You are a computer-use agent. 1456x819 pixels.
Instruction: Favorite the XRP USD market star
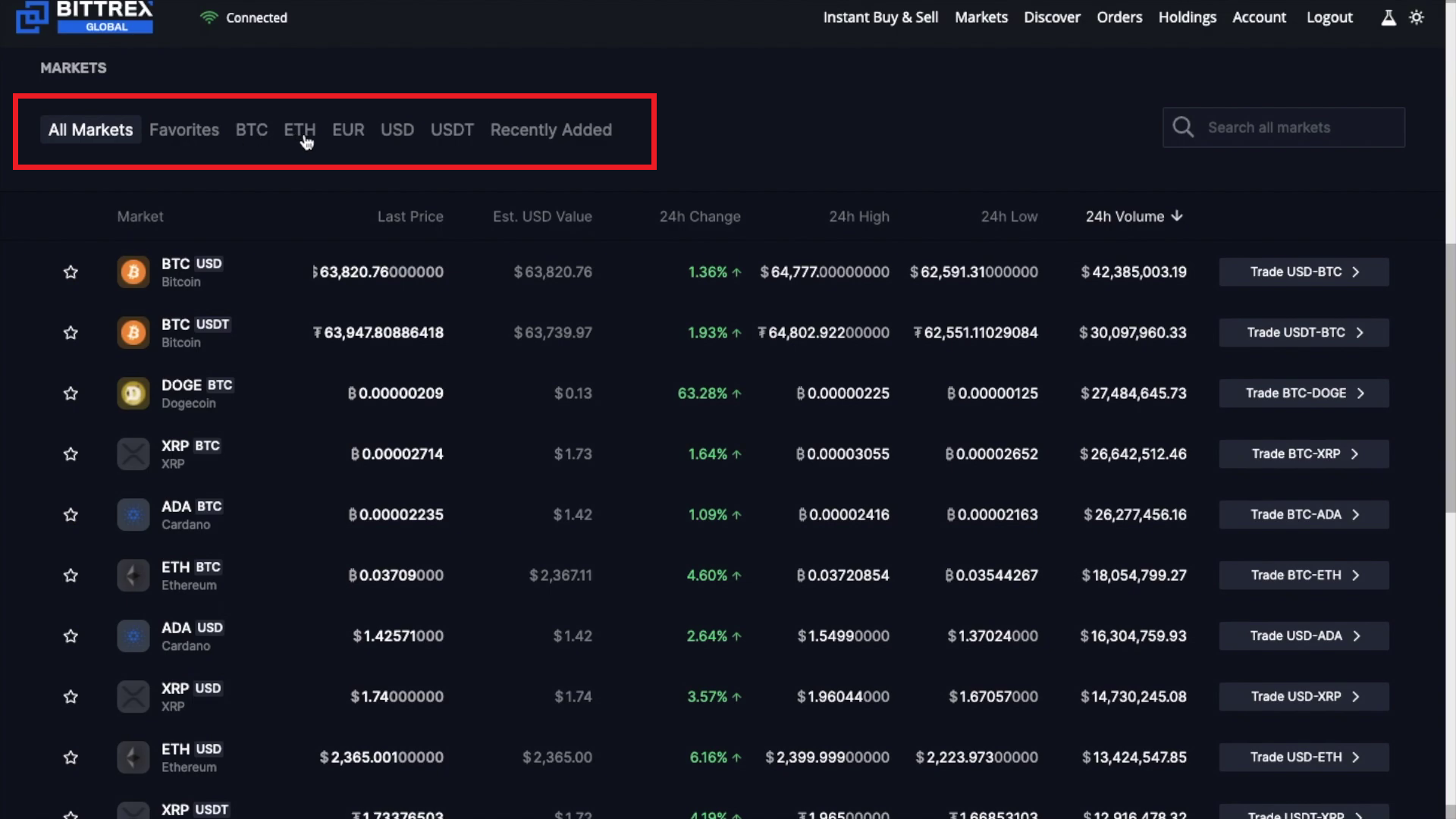(71, 696)
